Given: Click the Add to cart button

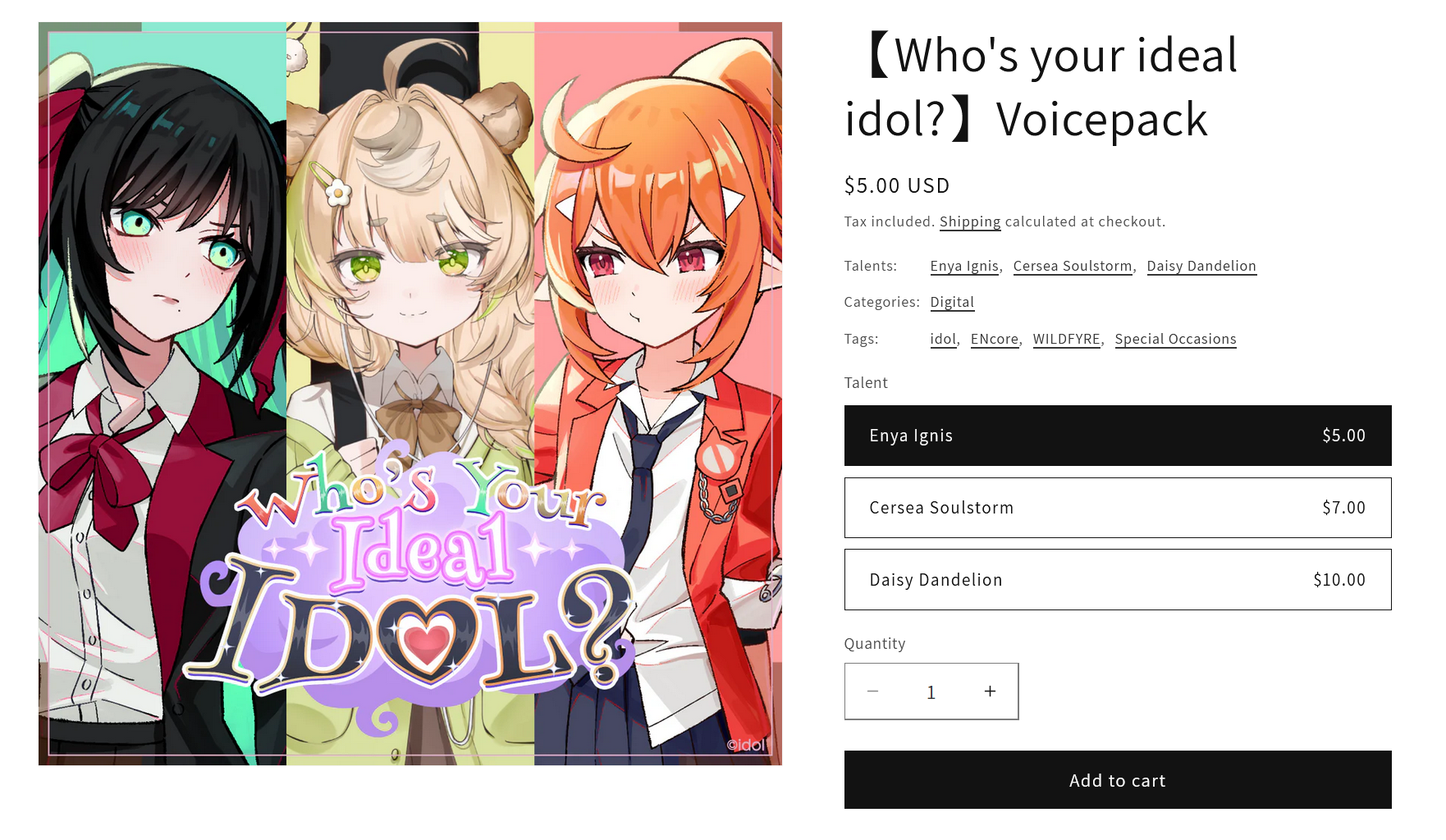Looking at the screenshot, I should 1118,780.
